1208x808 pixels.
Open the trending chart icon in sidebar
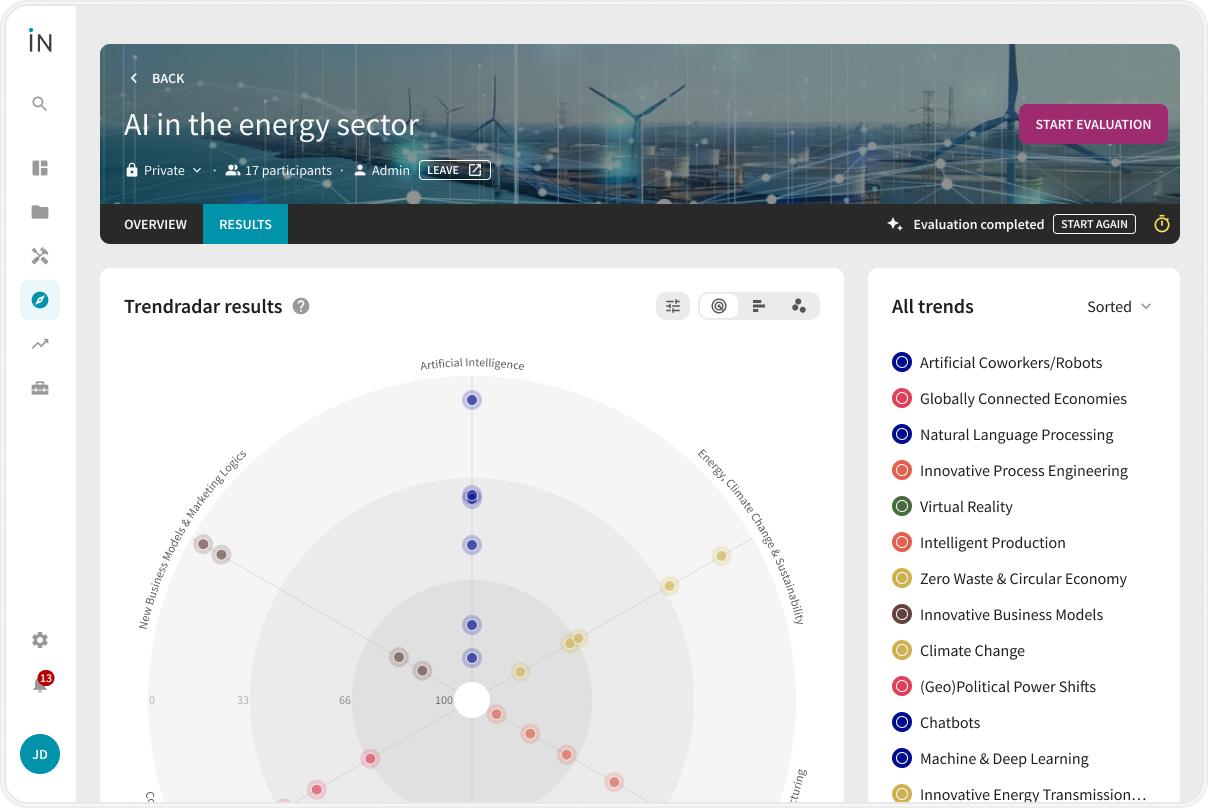(x=40, y=344)
